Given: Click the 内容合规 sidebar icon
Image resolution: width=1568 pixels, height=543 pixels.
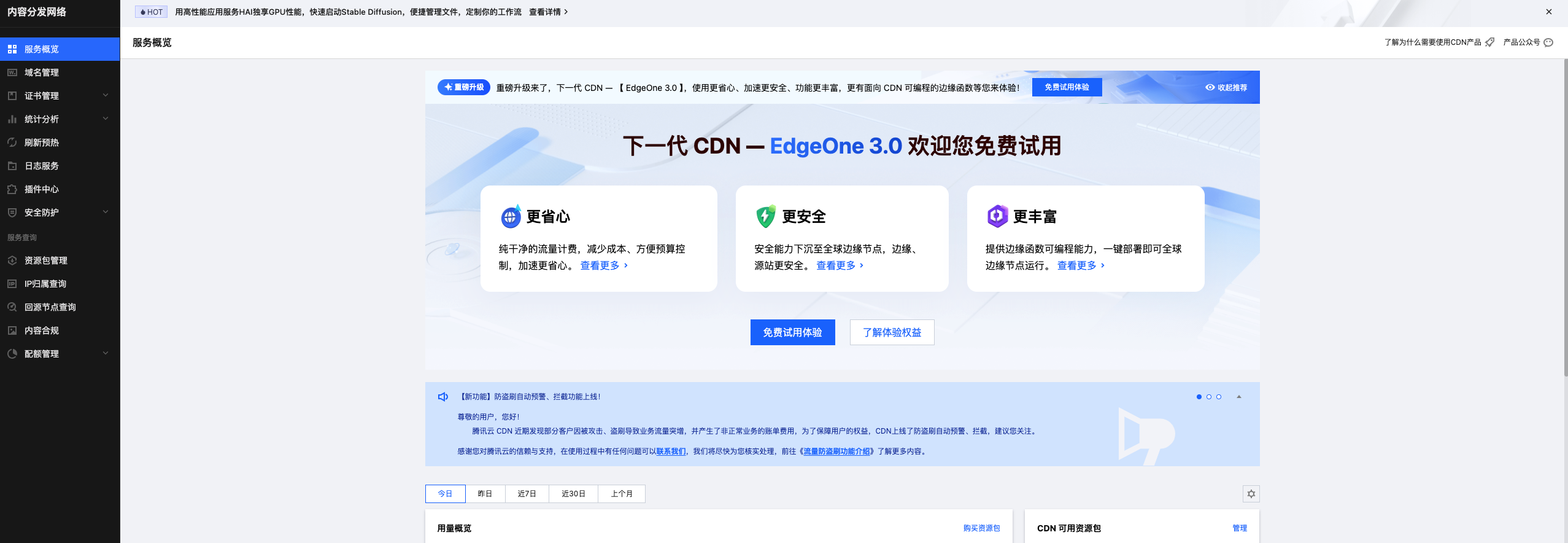Looking at the screenshot, I should [x=12, y=330].
